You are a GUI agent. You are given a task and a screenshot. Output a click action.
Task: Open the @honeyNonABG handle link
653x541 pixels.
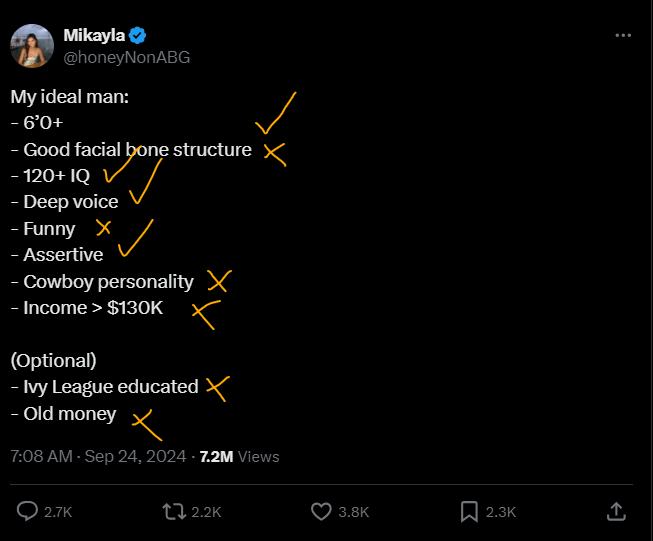(x=126, y=57)
